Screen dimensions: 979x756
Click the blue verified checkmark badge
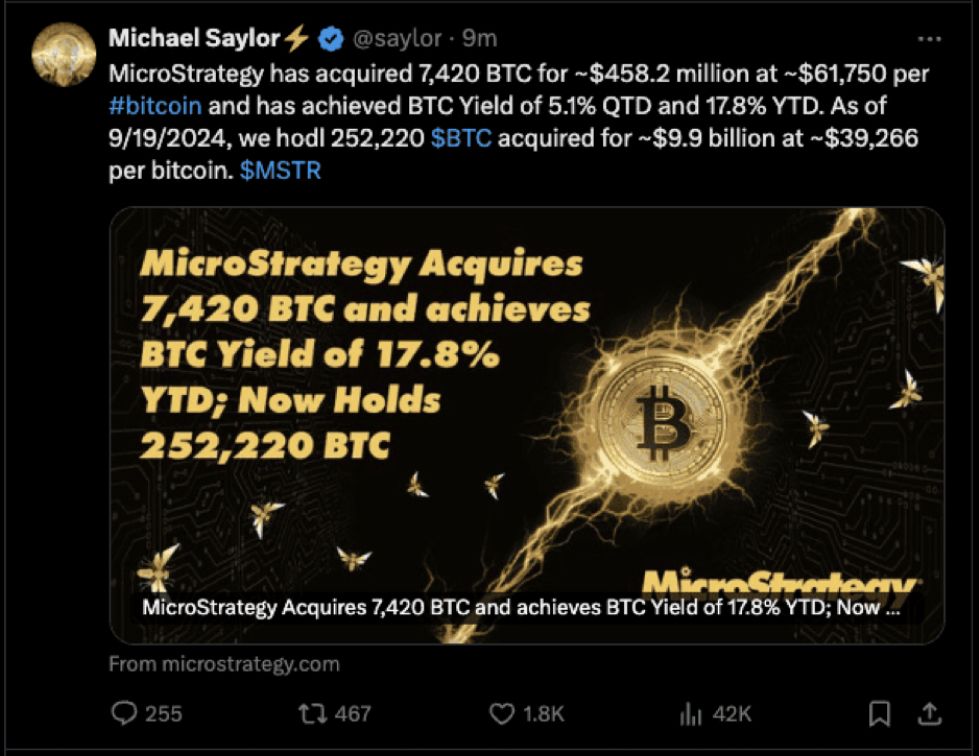click(331, 39)
